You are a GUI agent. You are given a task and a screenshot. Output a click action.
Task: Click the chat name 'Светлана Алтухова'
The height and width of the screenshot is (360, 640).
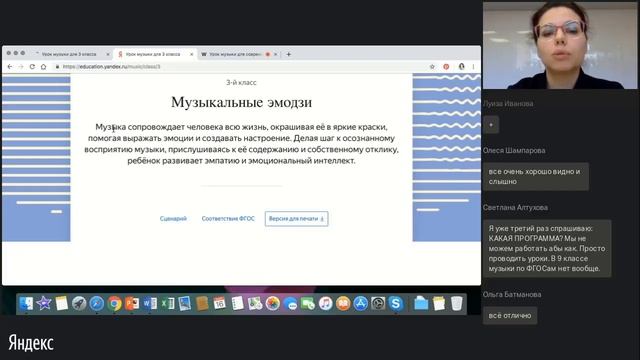515,208
